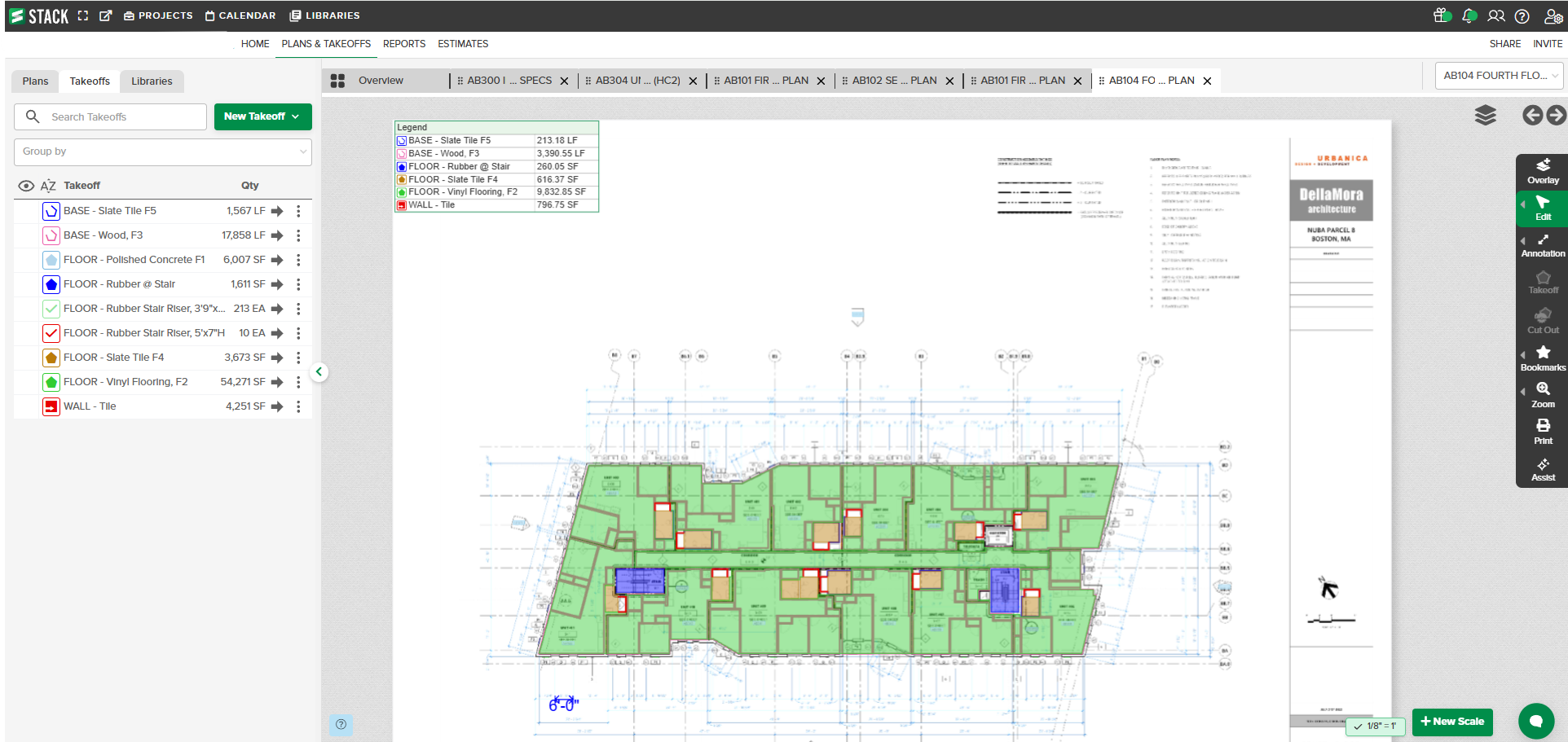Viewport: 1568px width, 742px height.
Task: Open the Bookmarks panel
Action: pyautogui.click(x=1543, y=358)
